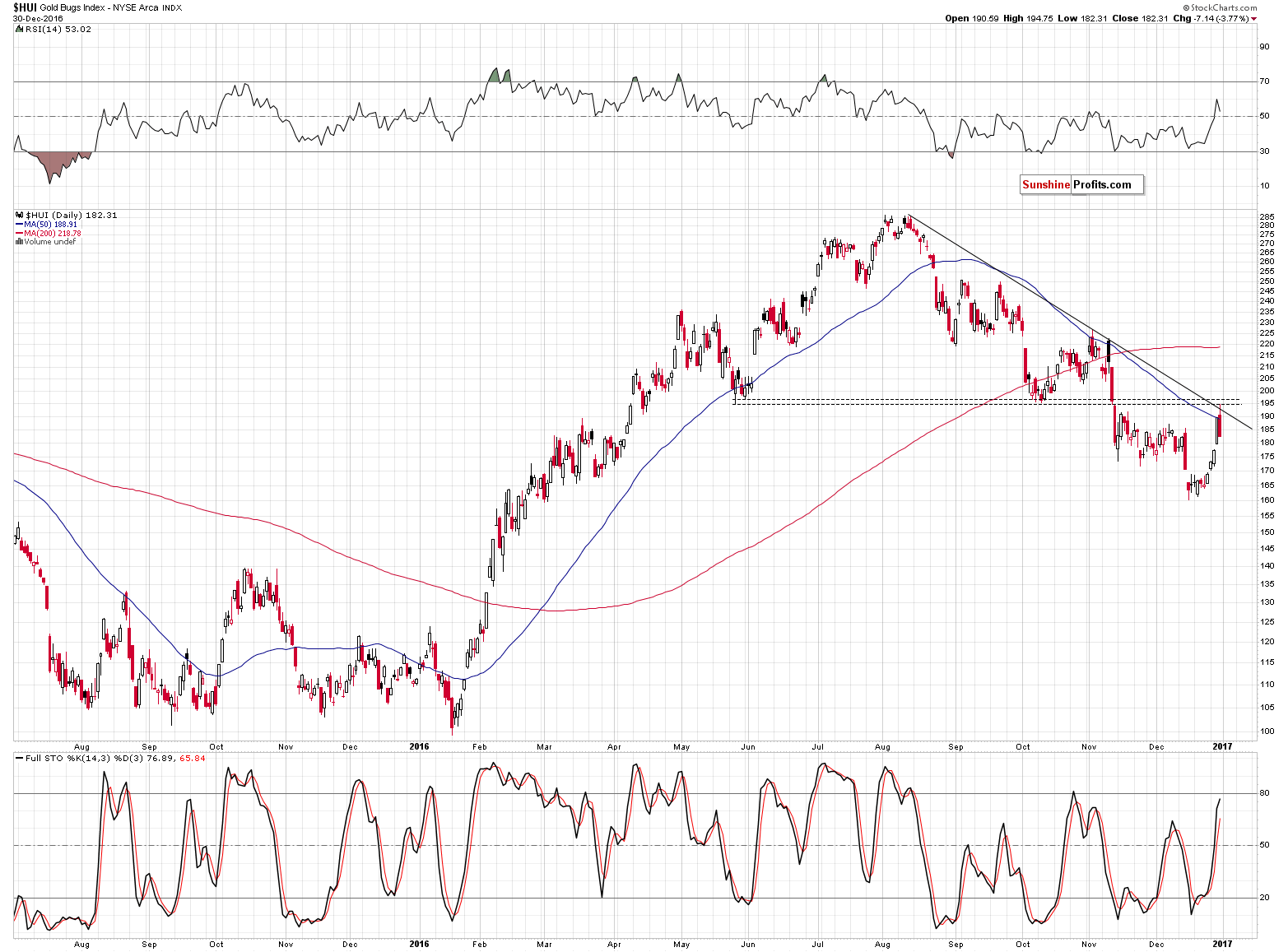Click the Feb label on price chart axis
The width and height of the screenshot is (1288, 952).
click(480, 746)
